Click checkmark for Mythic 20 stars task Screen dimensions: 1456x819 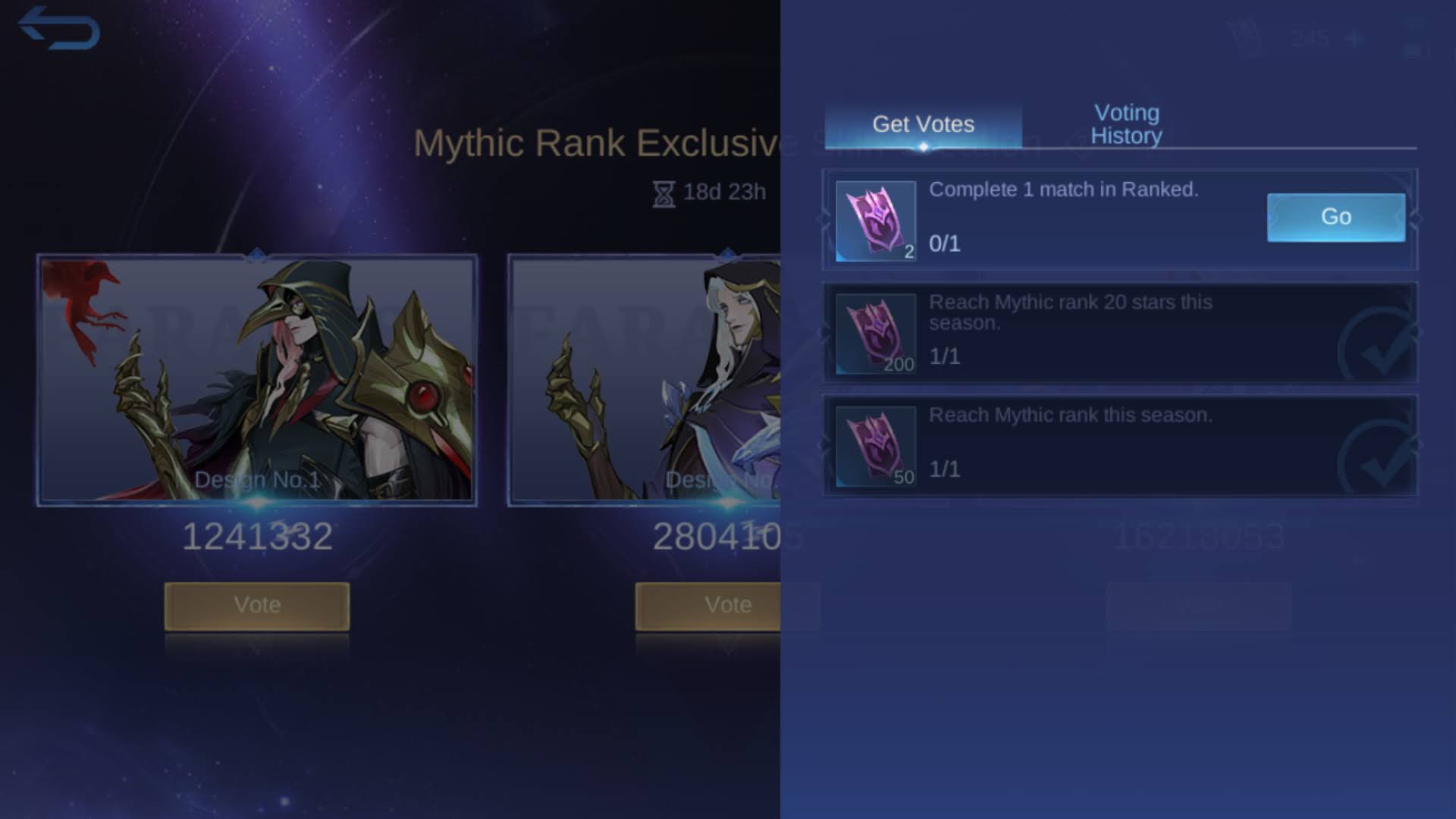click(1376, 347)
